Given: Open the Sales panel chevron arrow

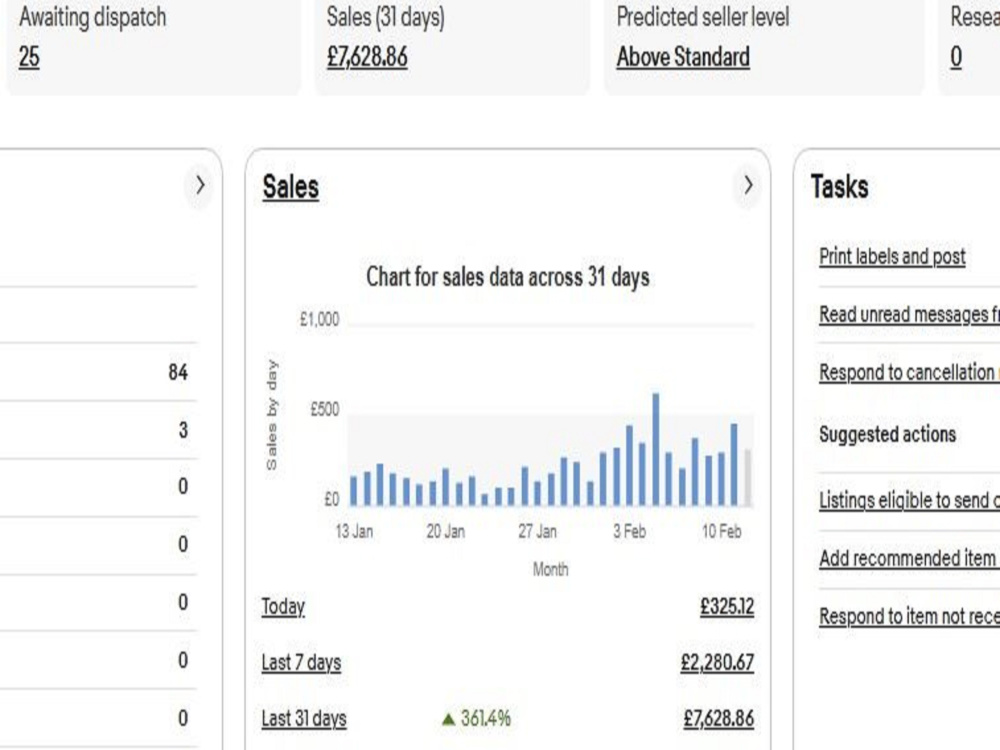Looking at the screenshot, I should 748,186.
